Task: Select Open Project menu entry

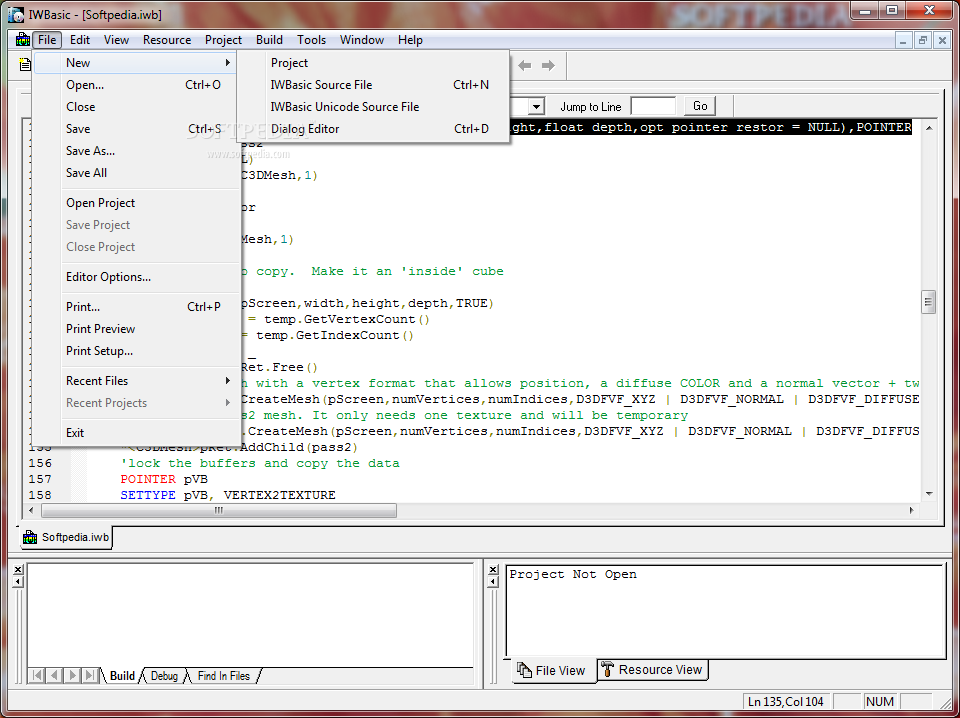Action: coord(135,203)
